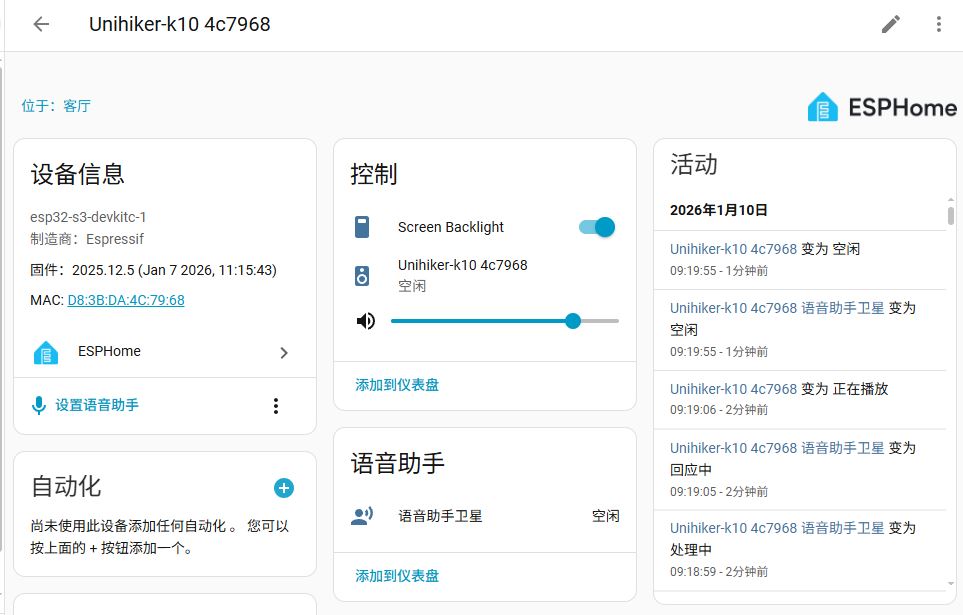Screen dimensions: 963x615
Task: Click the microphone icon next to 设置语音助手
Action: coord(39,406)
